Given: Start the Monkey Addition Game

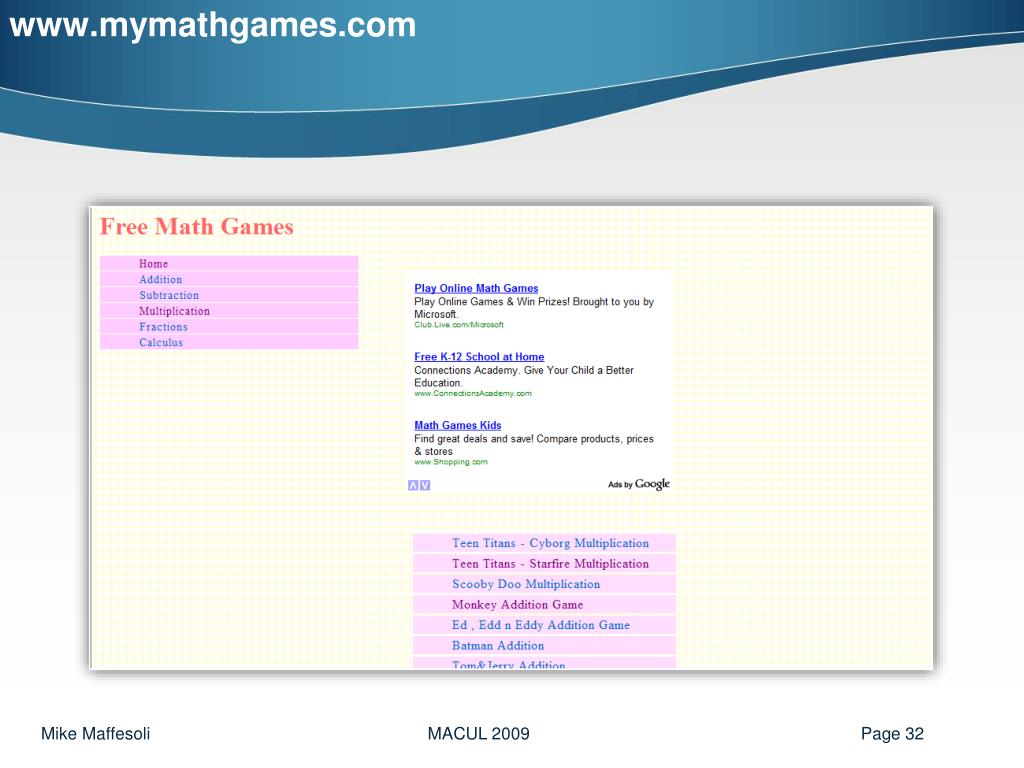Looking at the screenshot, I should tap(517, 605).
